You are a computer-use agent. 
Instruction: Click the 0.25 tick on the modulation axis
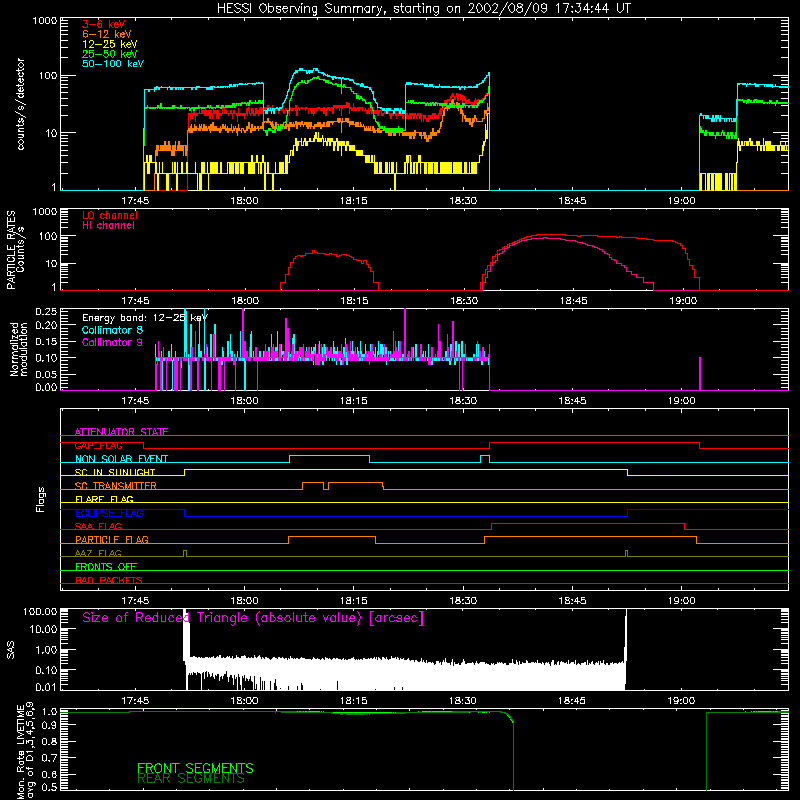(46, 312)
